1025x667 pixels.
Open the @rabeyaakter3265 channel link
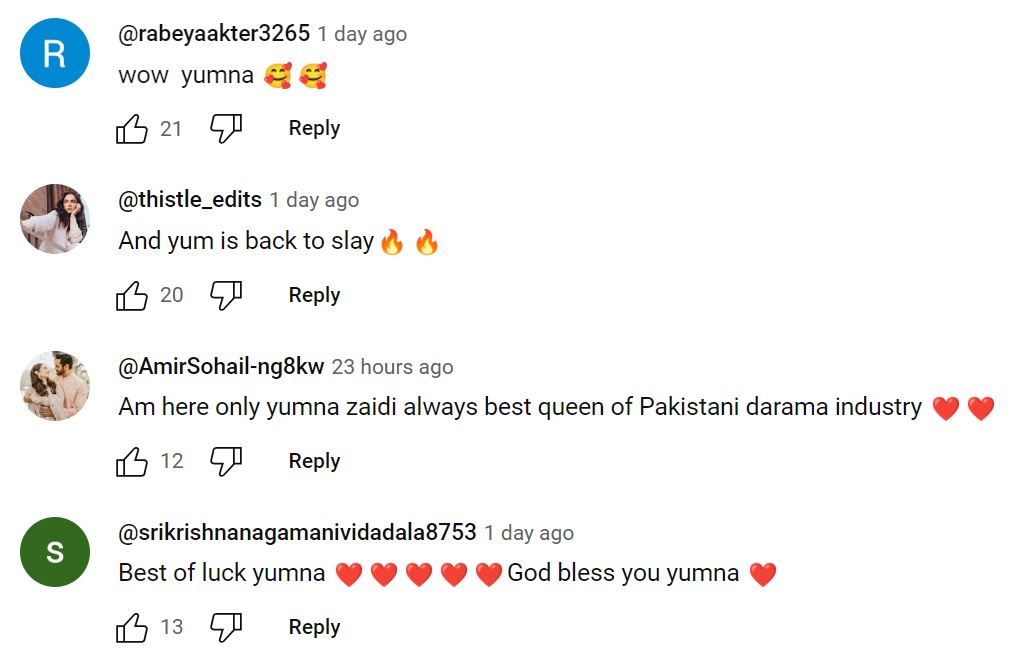pos(214,33)
